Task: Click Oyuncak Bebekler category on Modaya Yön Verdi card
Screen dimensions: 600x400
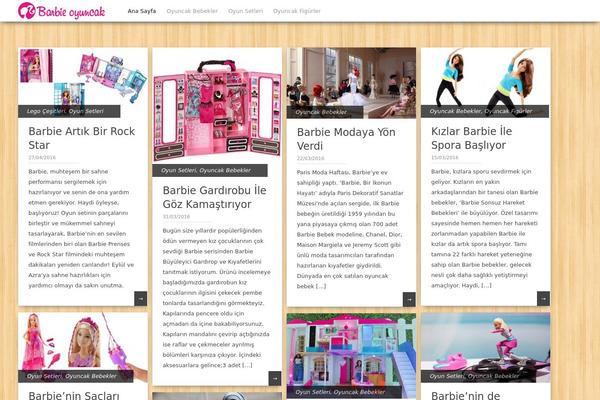Action: (321, 112)
